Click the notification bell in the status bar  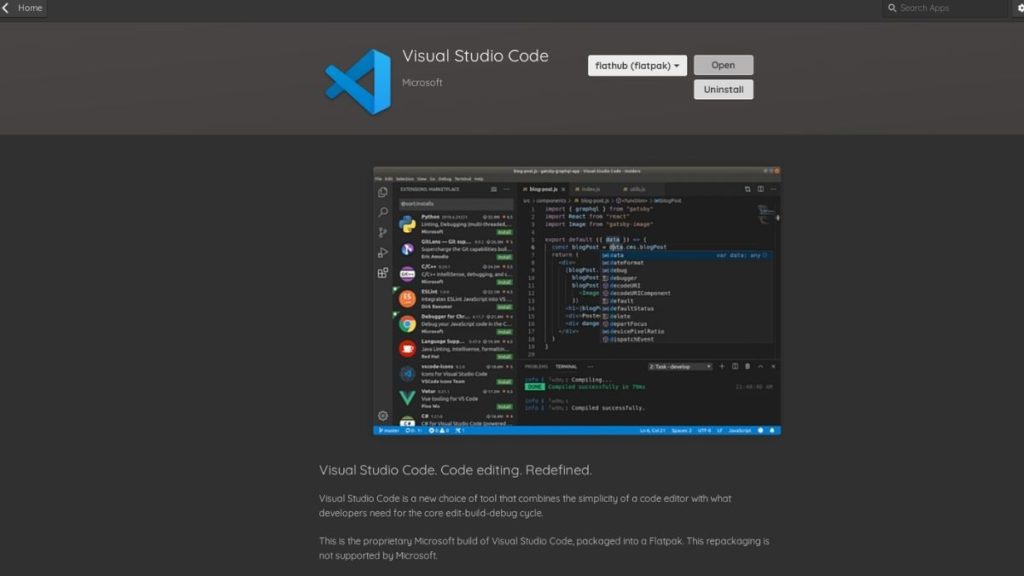(x=771, y=430)
